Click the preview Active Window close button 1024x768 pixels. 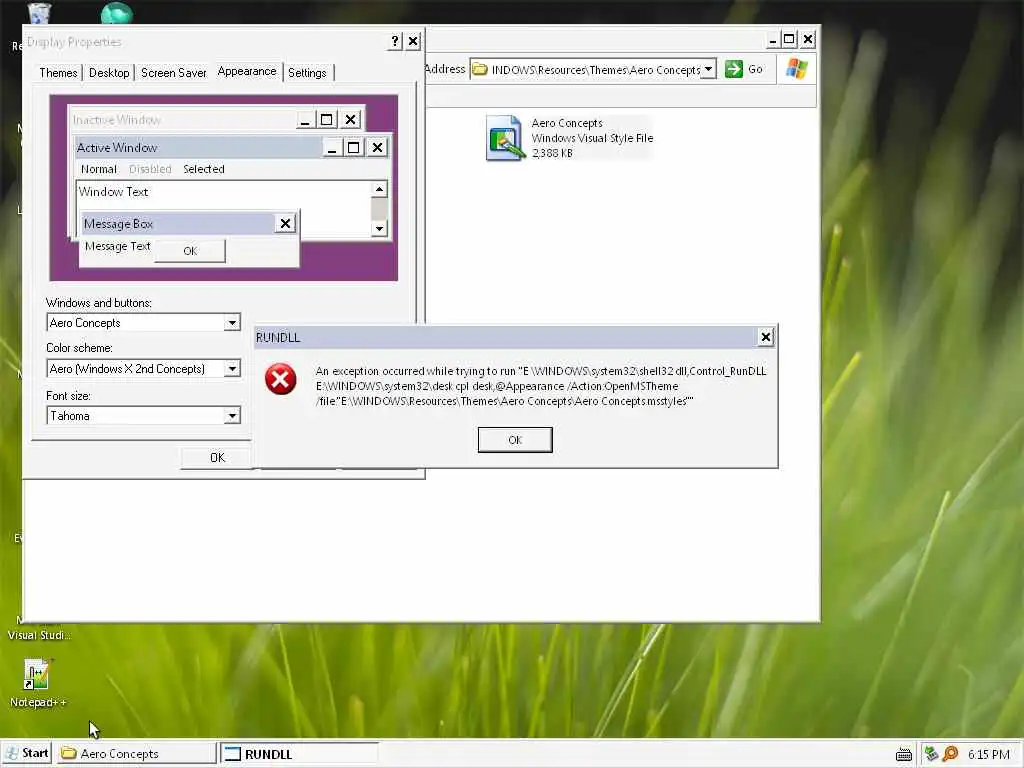377,148
